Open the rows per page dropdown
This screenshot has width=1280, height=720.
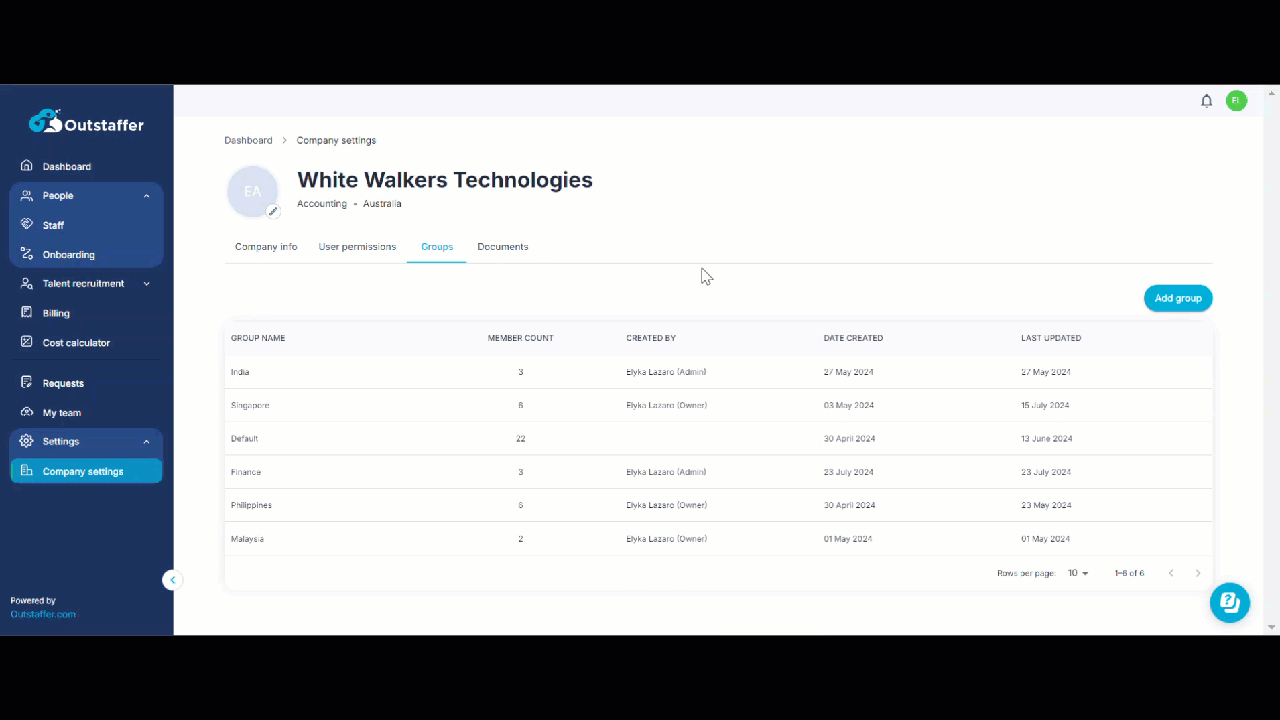coord(1078,573)
